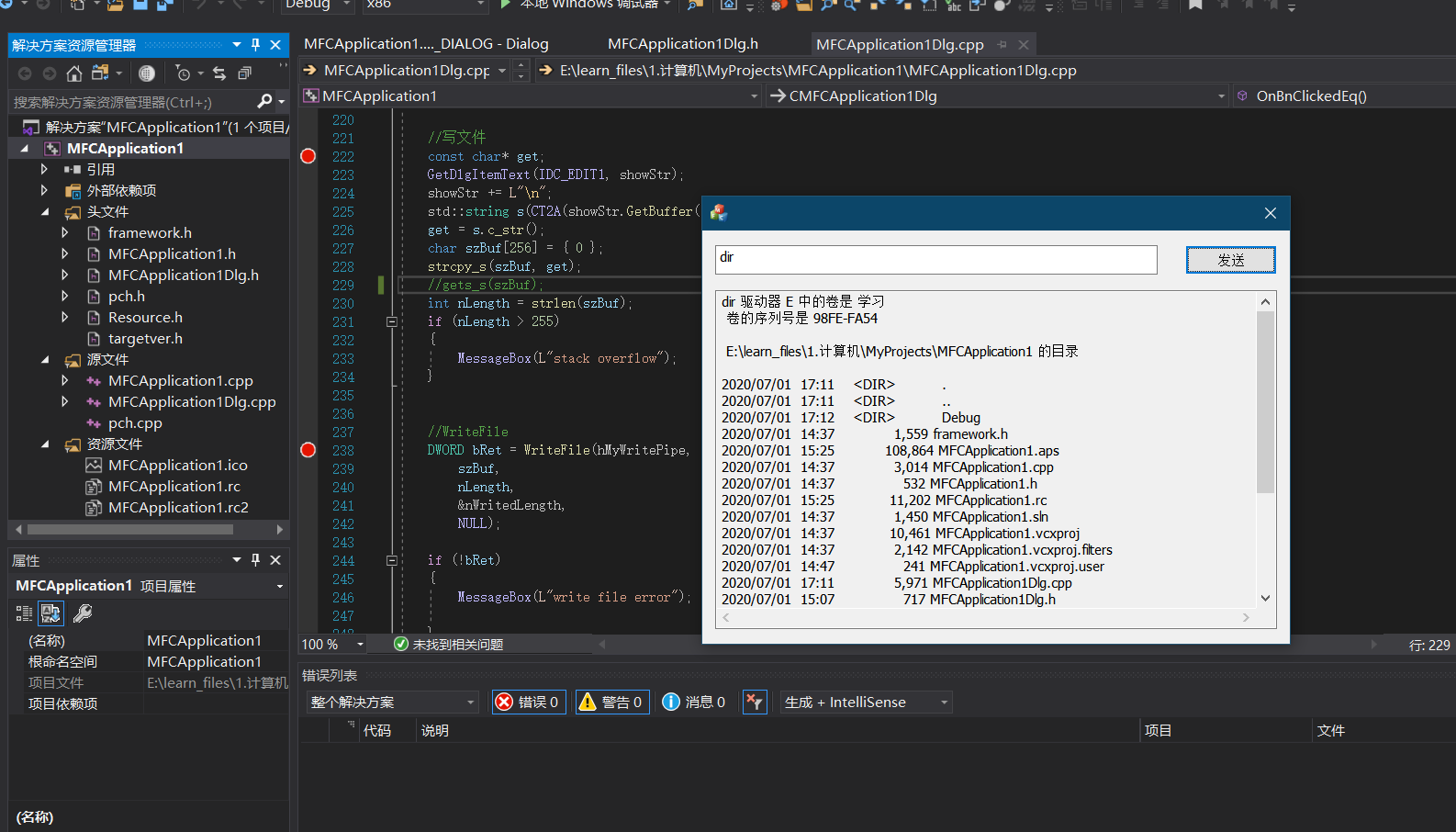Click the dialog output scroll down arrow
Screen dimensions: 1456x832
(x=1265, y=598)
